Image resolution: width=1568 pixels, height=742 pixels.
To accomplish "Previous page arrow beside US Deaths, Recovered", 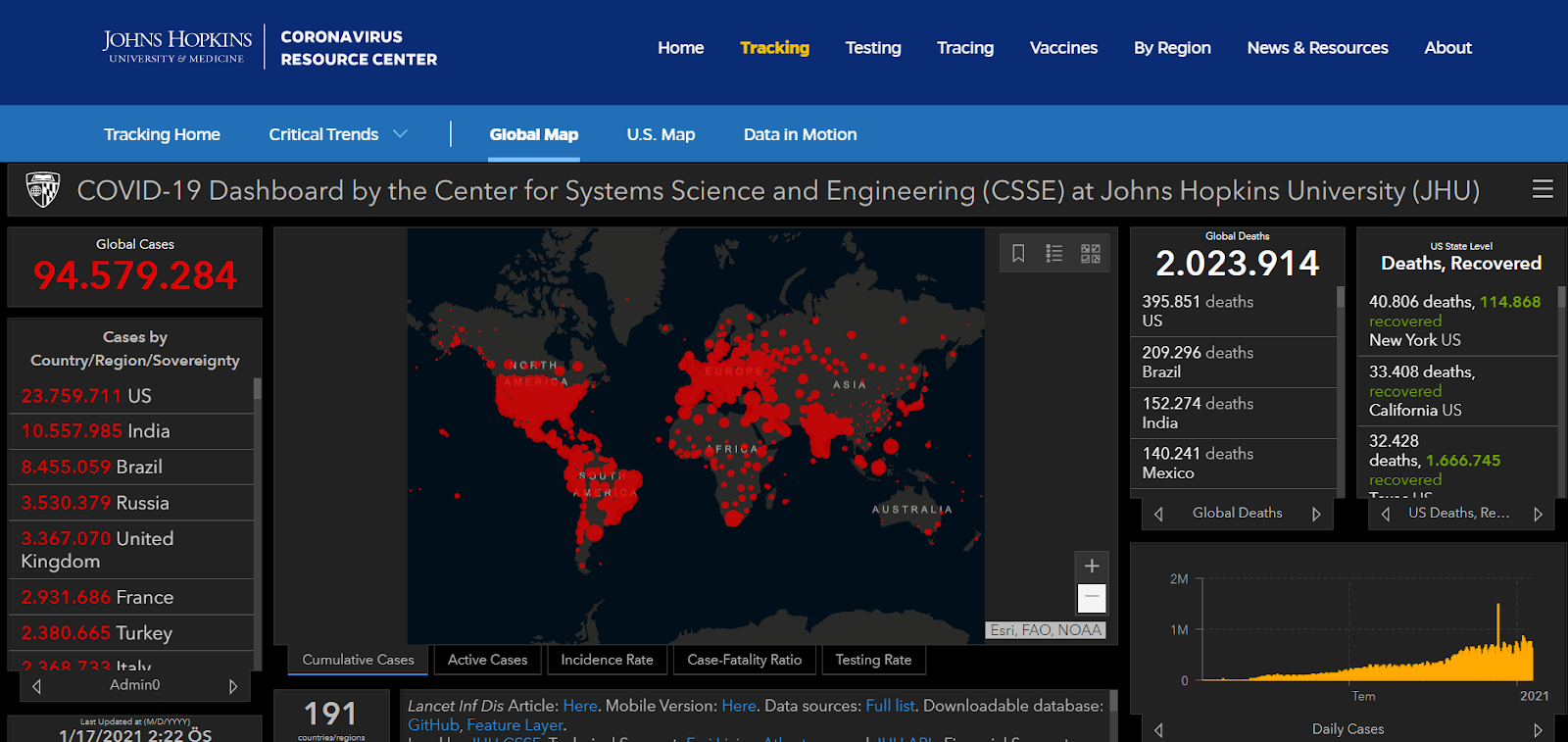I will 1385,514.
